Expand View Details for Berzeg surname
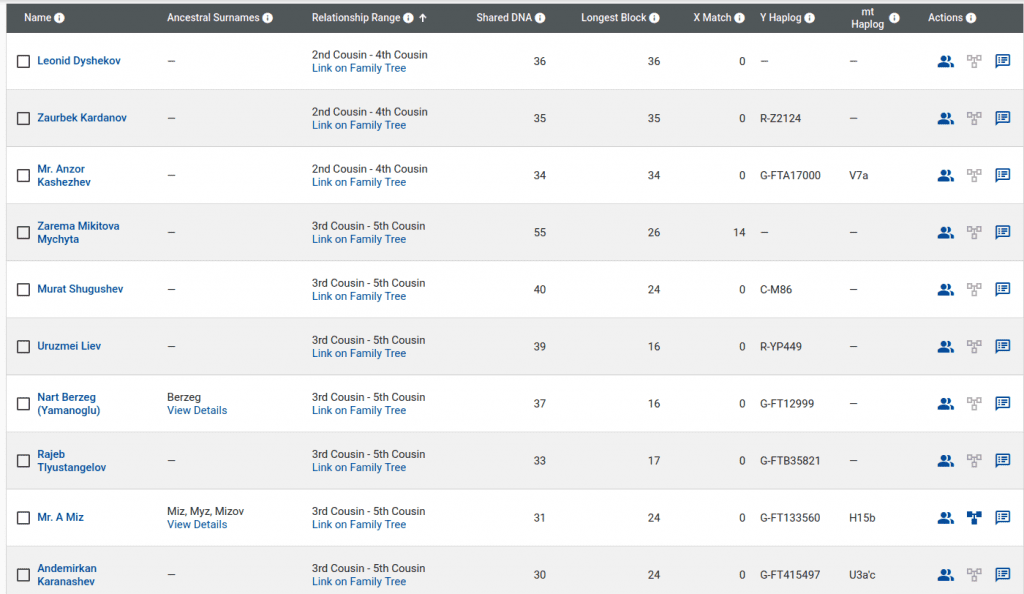This screenshot has width=1024, height=594. tap(197, 411)
